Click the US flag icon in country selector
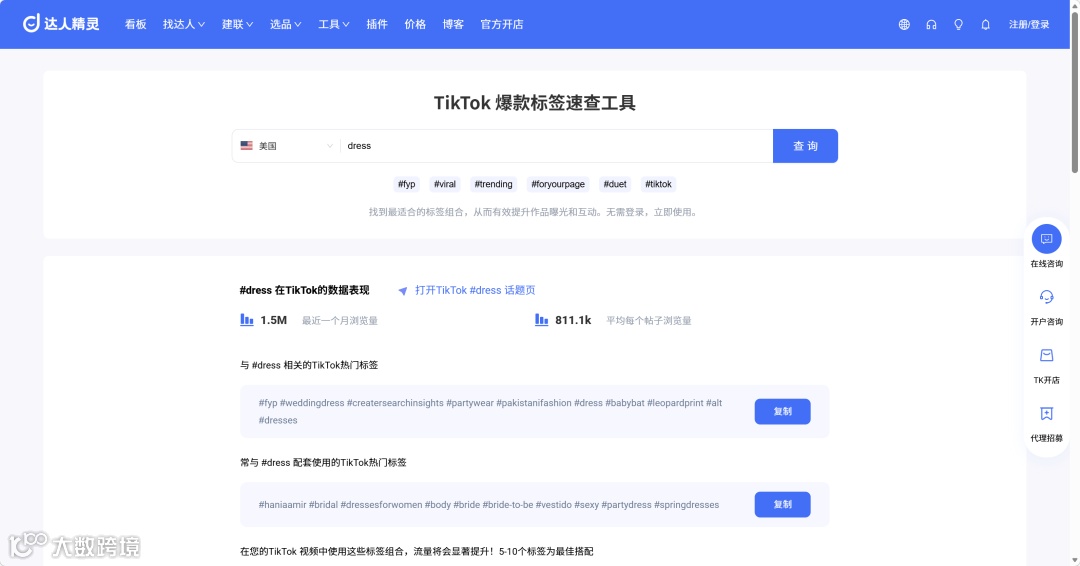The width and height of the screenshot is (1080, 566). (x=247, y=145)
